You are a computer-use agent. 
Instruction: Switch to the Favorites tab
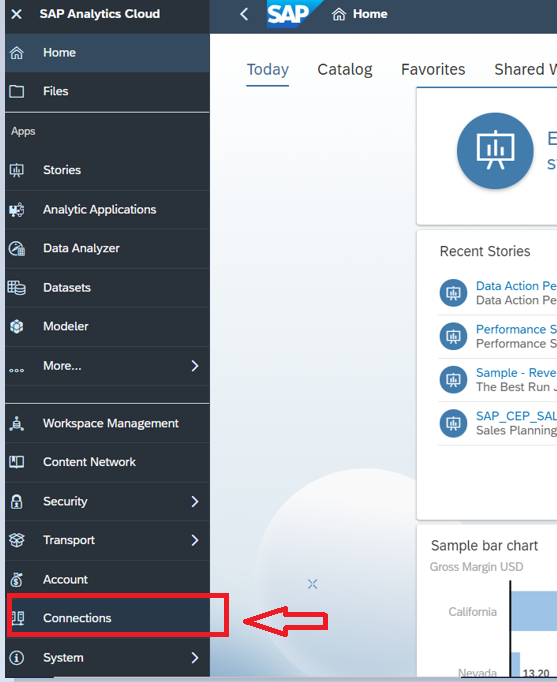point(433,70)
